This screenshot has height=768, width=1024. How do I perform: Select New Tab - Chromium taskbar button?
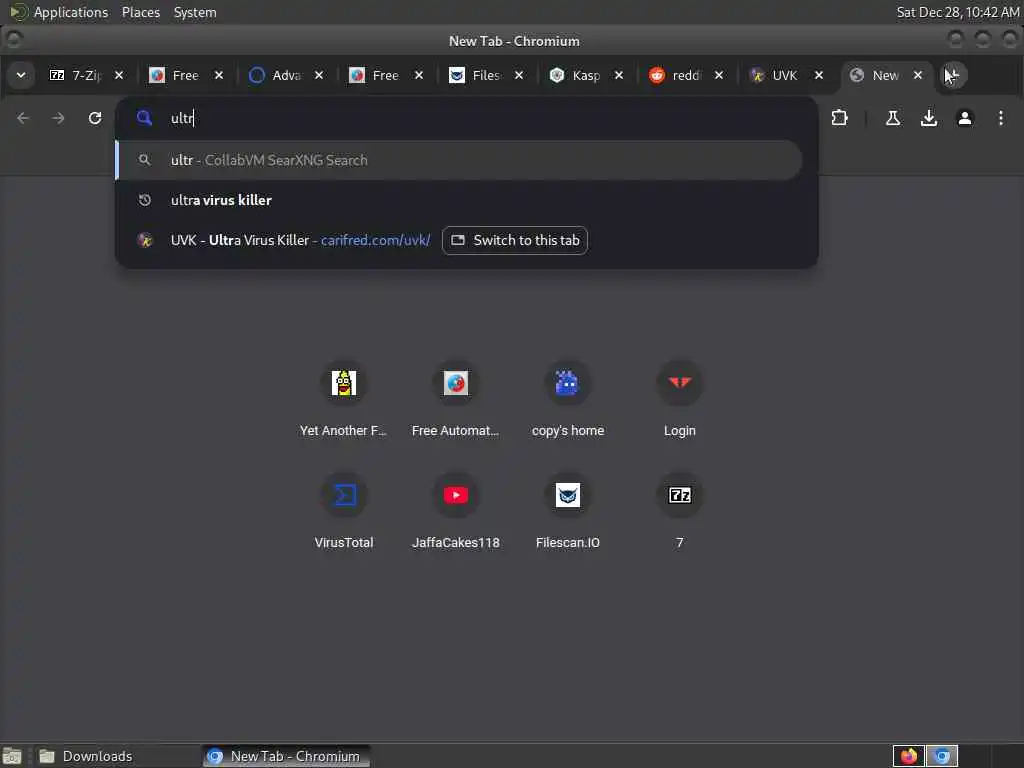(x=286, y=756)
